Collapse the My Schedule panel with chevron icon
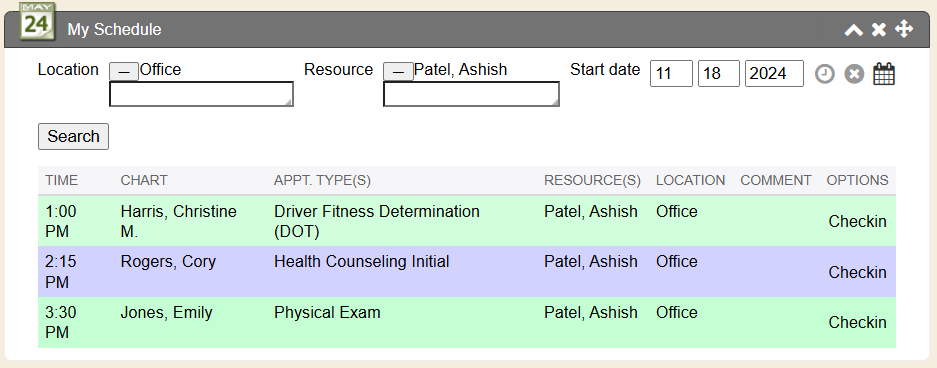 pyautogui.click(x=853, y=30)
